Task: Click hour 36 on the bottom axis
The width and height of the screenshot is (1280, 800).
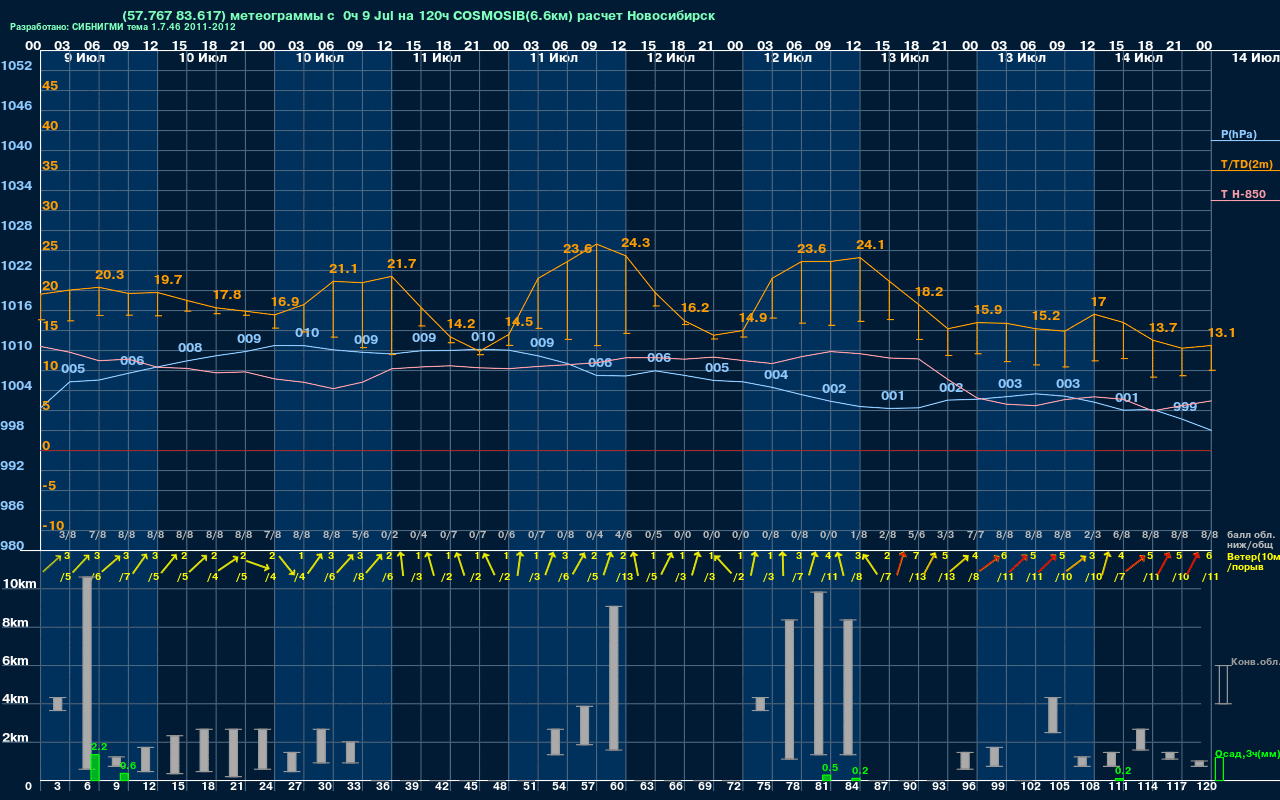Action: tap(383, 787)
